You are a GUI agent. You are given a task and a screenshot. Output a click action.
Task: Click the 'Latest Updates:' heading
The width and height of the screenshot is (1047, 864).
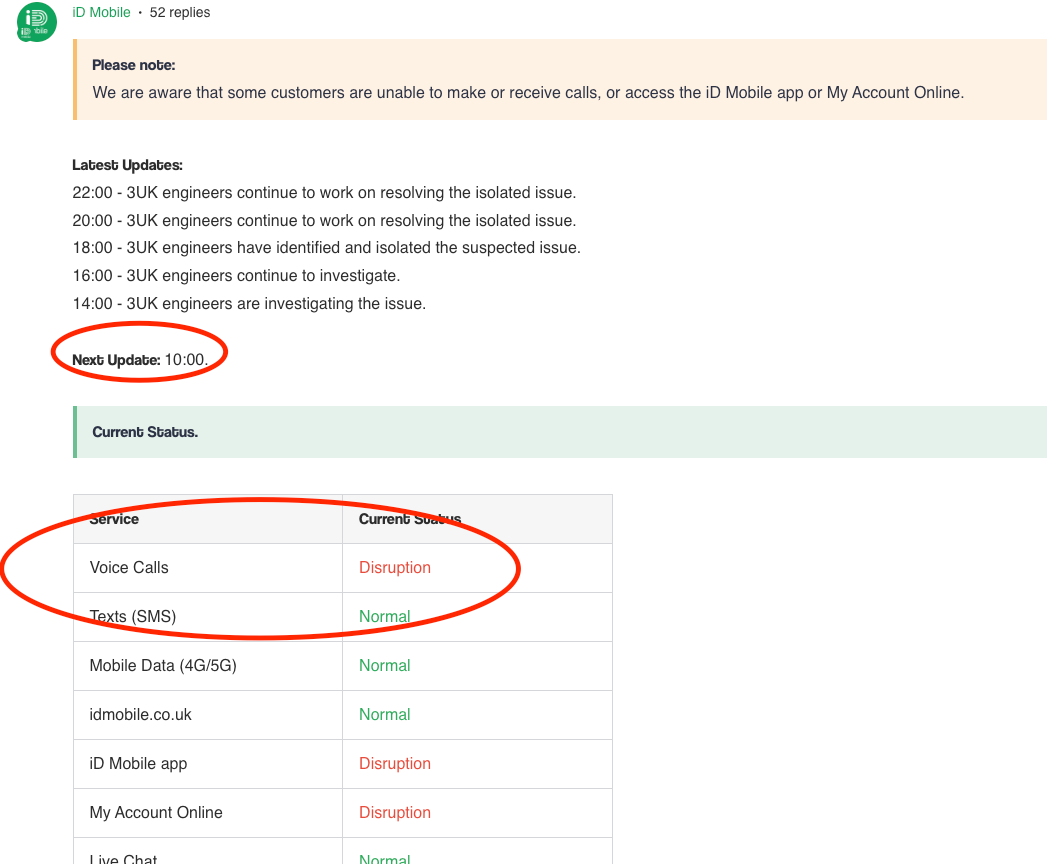128,165
